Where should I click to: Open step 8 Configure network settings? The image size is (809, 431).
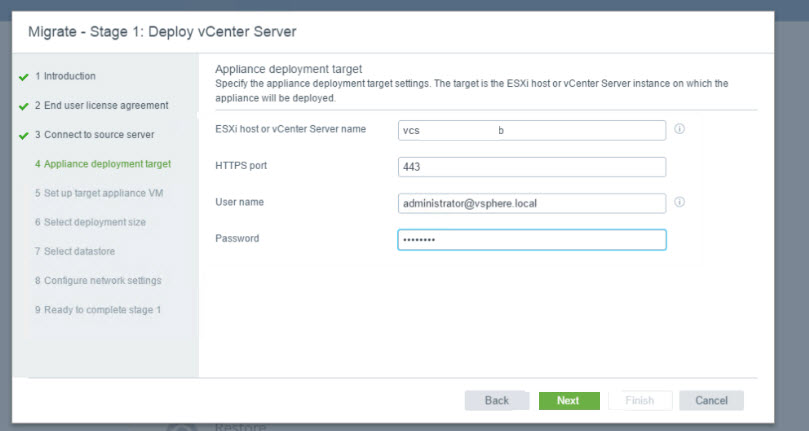(x=97, y=280)
